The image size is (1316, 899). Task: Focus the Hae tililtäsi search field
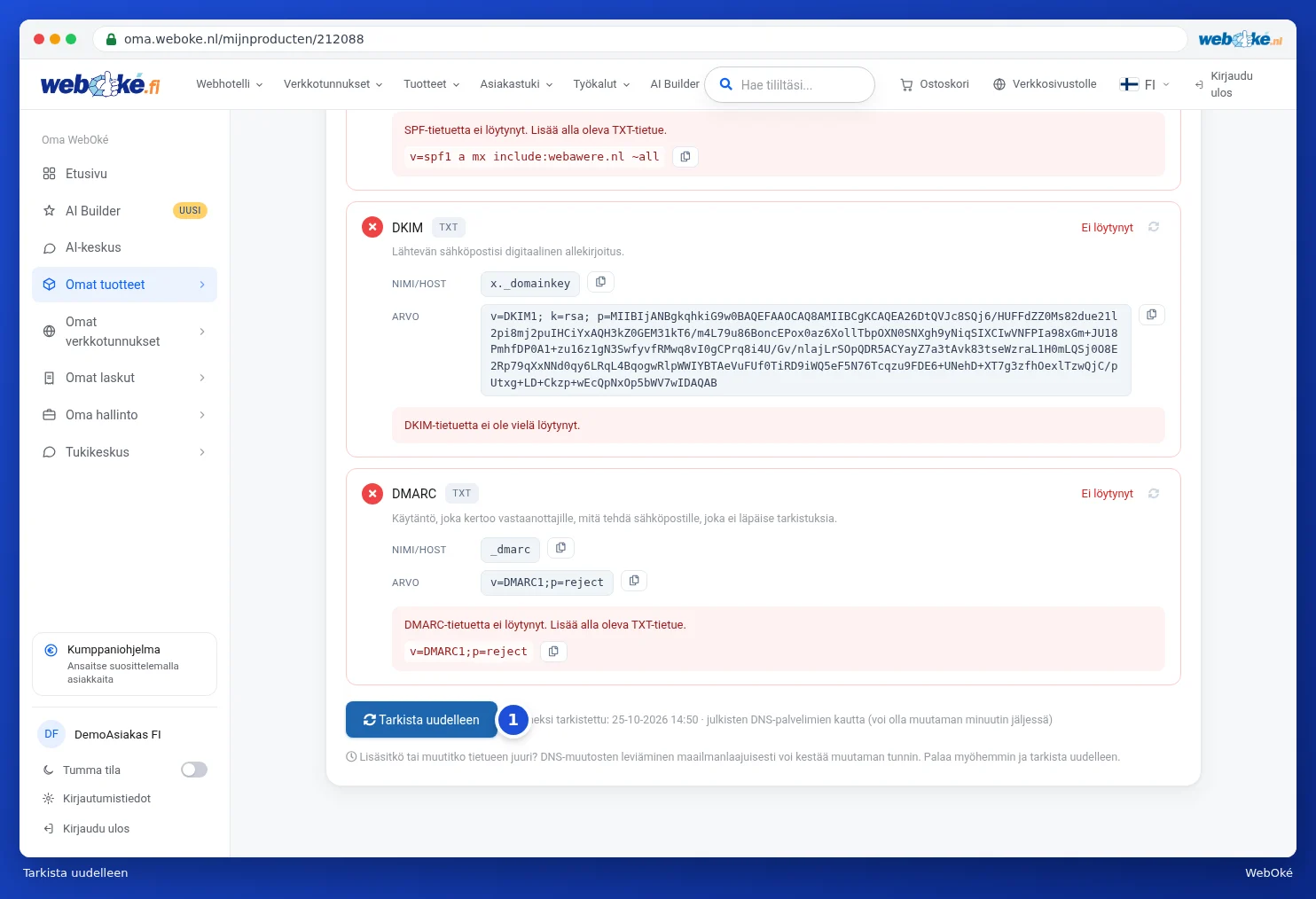pyautogui.click(x=789, y=85)
